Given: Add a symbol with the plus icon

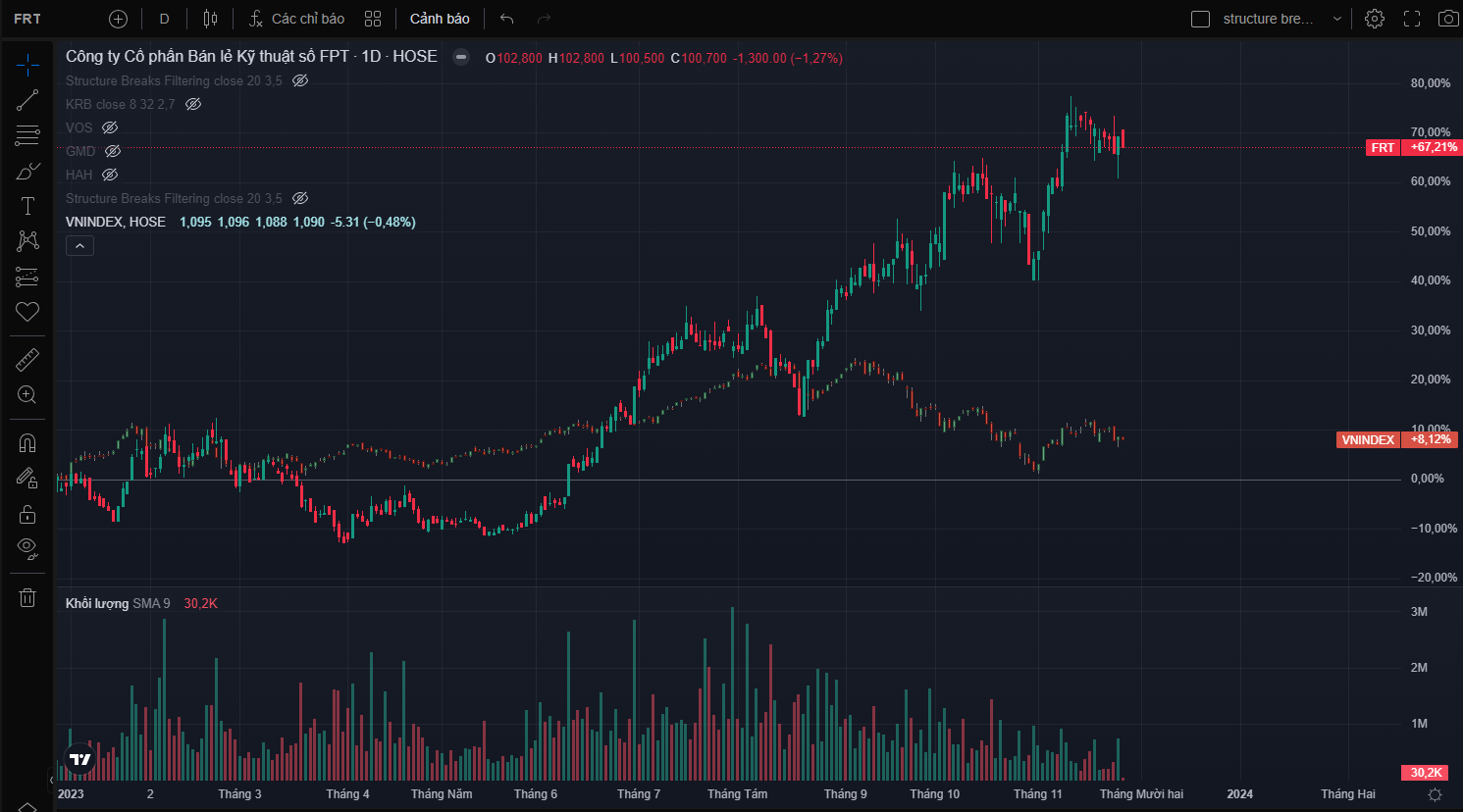Looking at the screenshot, I should (x=118, y=19).
